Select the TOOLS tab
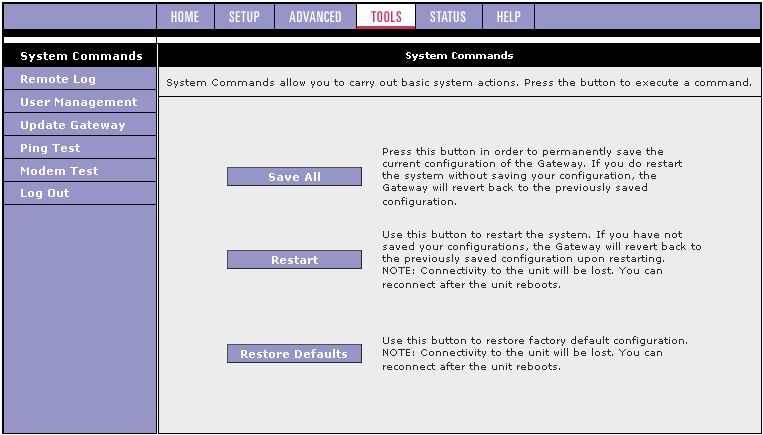Image resolution: width=763 pixels, height=435 pixels. click(x=386, y=17)
